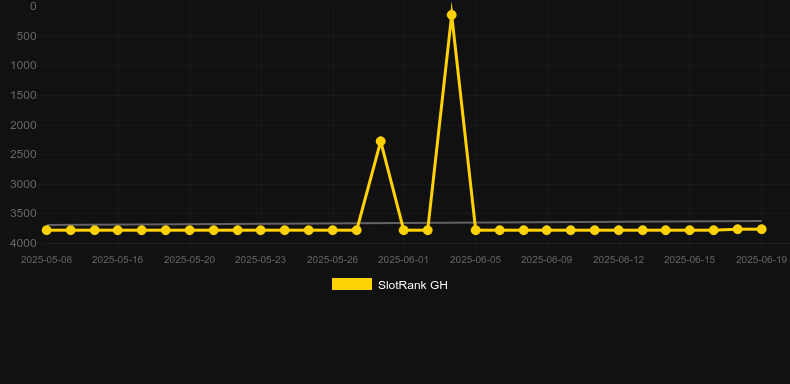
Task: Click the 4000 y-axis tick label
Action: tap(23, 243)
